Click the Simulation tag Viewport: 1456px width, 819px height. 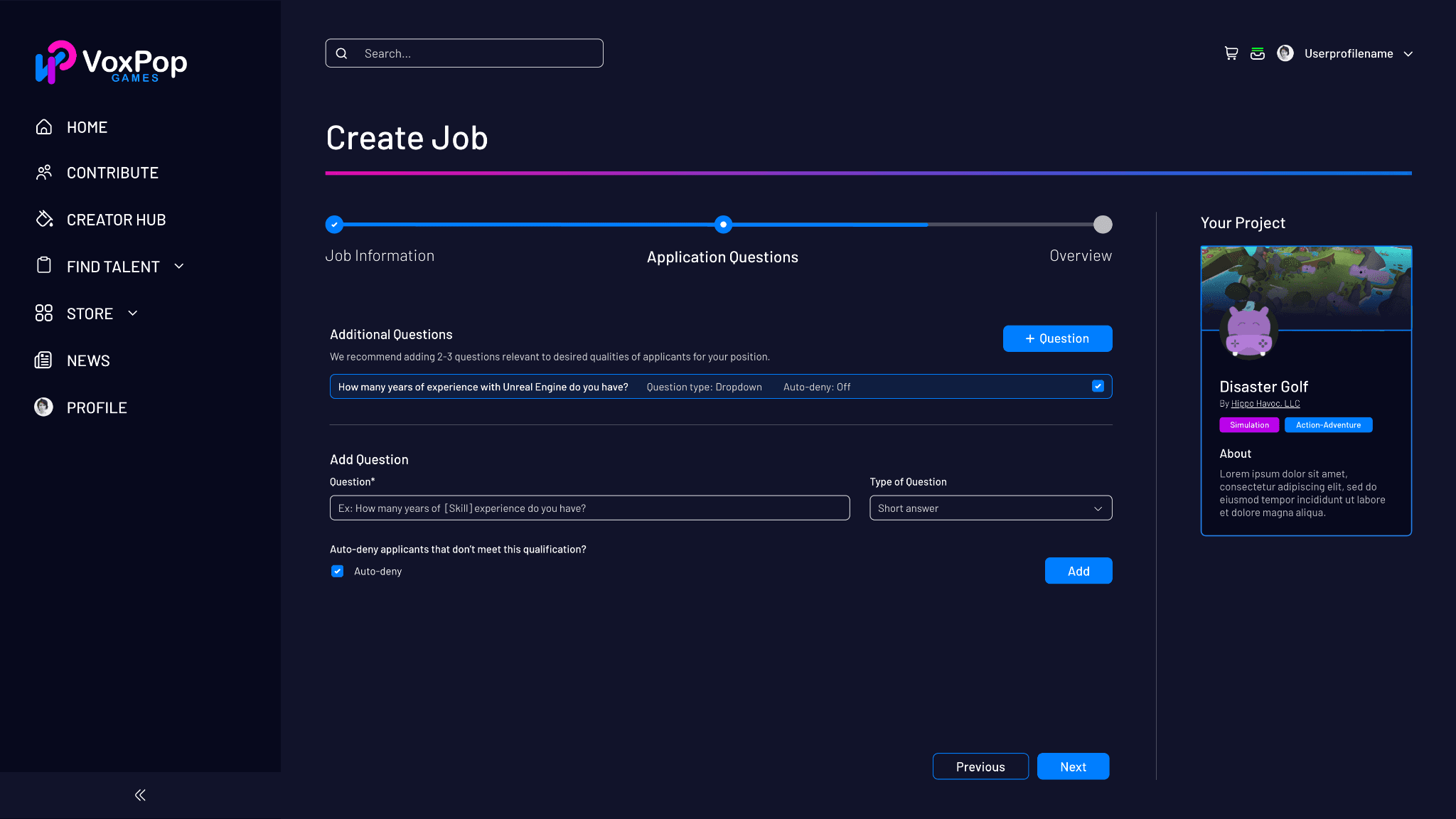tap(1249, 425)
